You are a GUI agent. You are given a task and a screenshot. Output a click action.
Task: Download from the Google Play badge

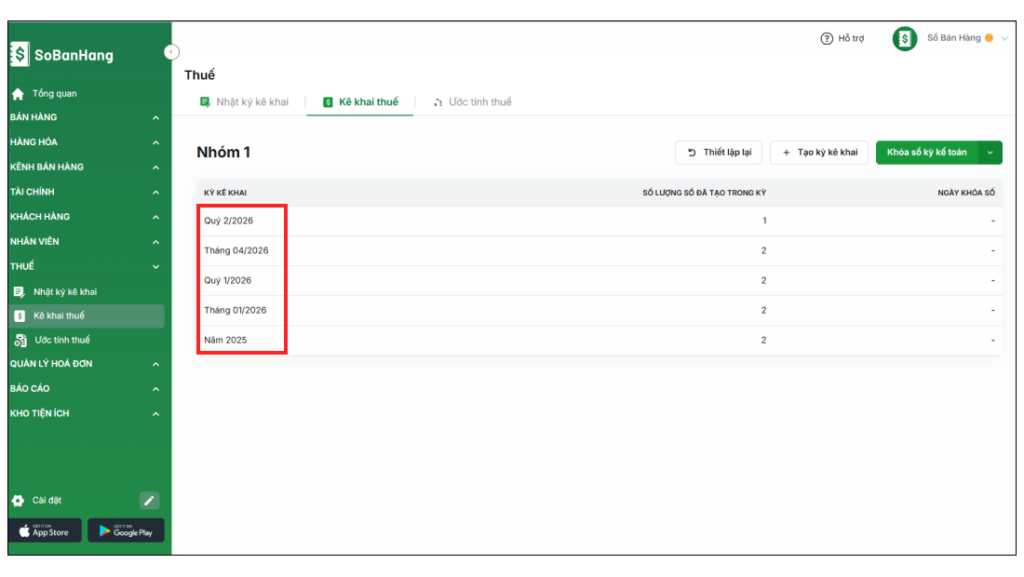(125, 531)
